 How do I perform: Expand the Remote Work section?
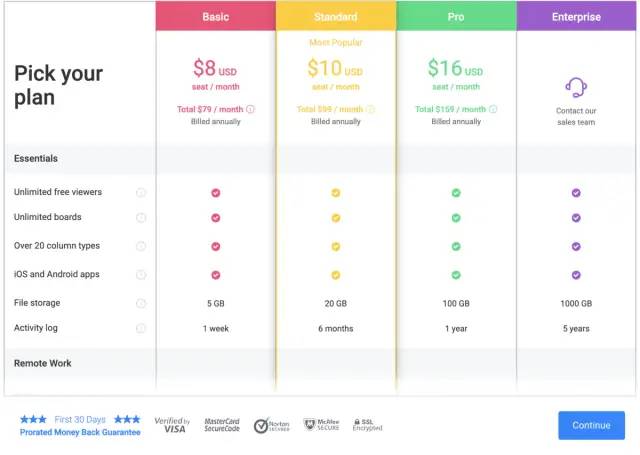tap(43, 363)
